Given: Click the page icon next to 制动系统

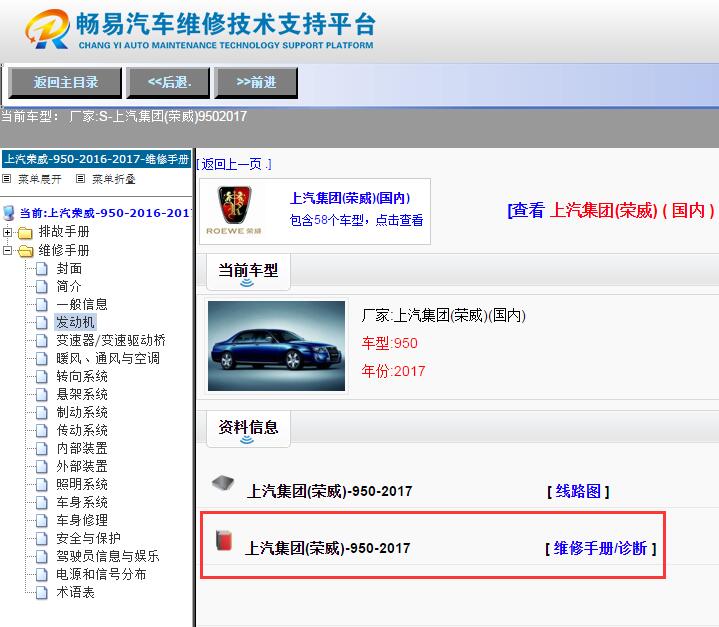Looking at the screenshot, I should [x=42, y=412].
